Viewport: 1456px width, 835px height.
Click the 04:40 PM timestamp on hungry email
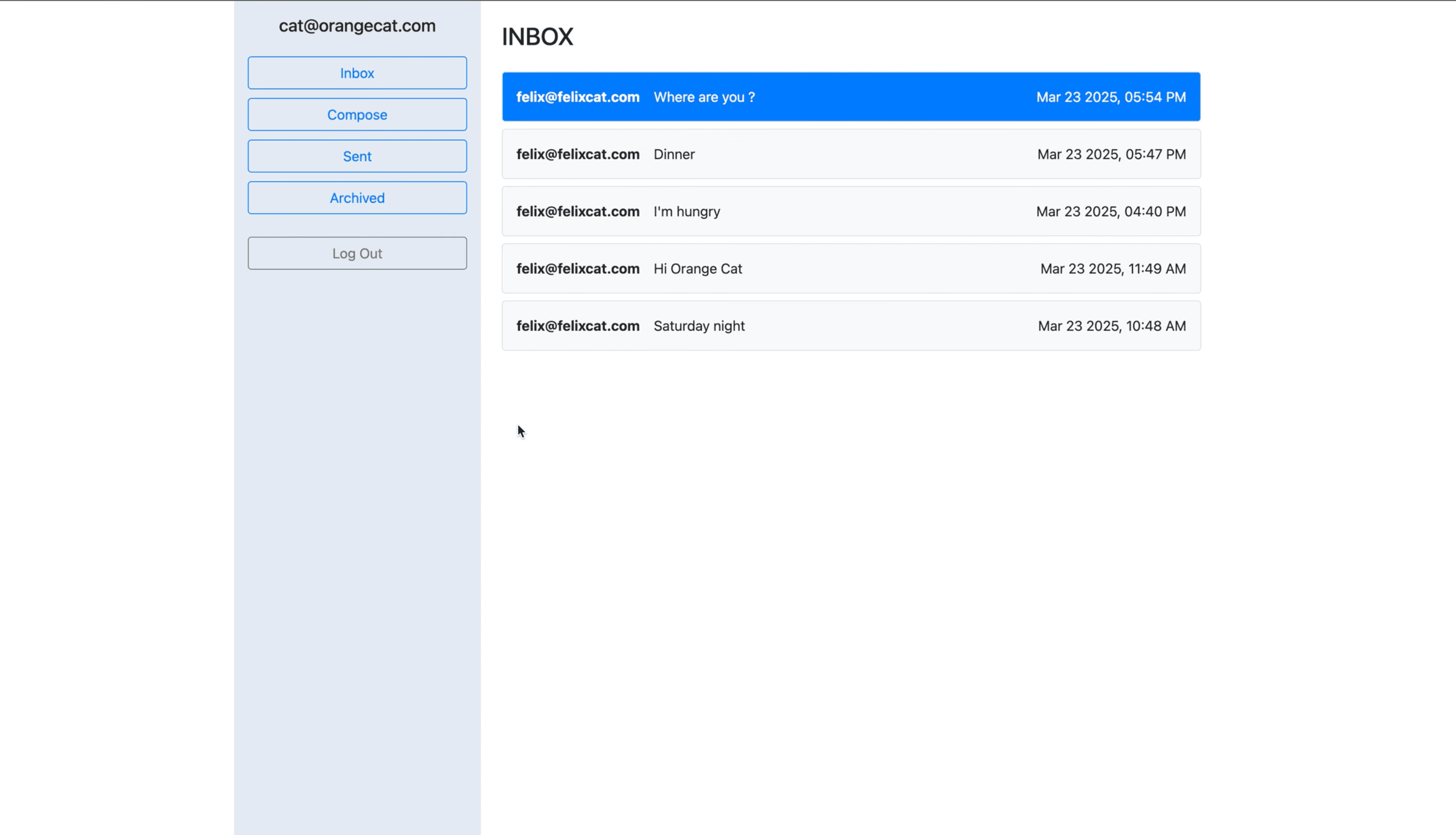1110,212
